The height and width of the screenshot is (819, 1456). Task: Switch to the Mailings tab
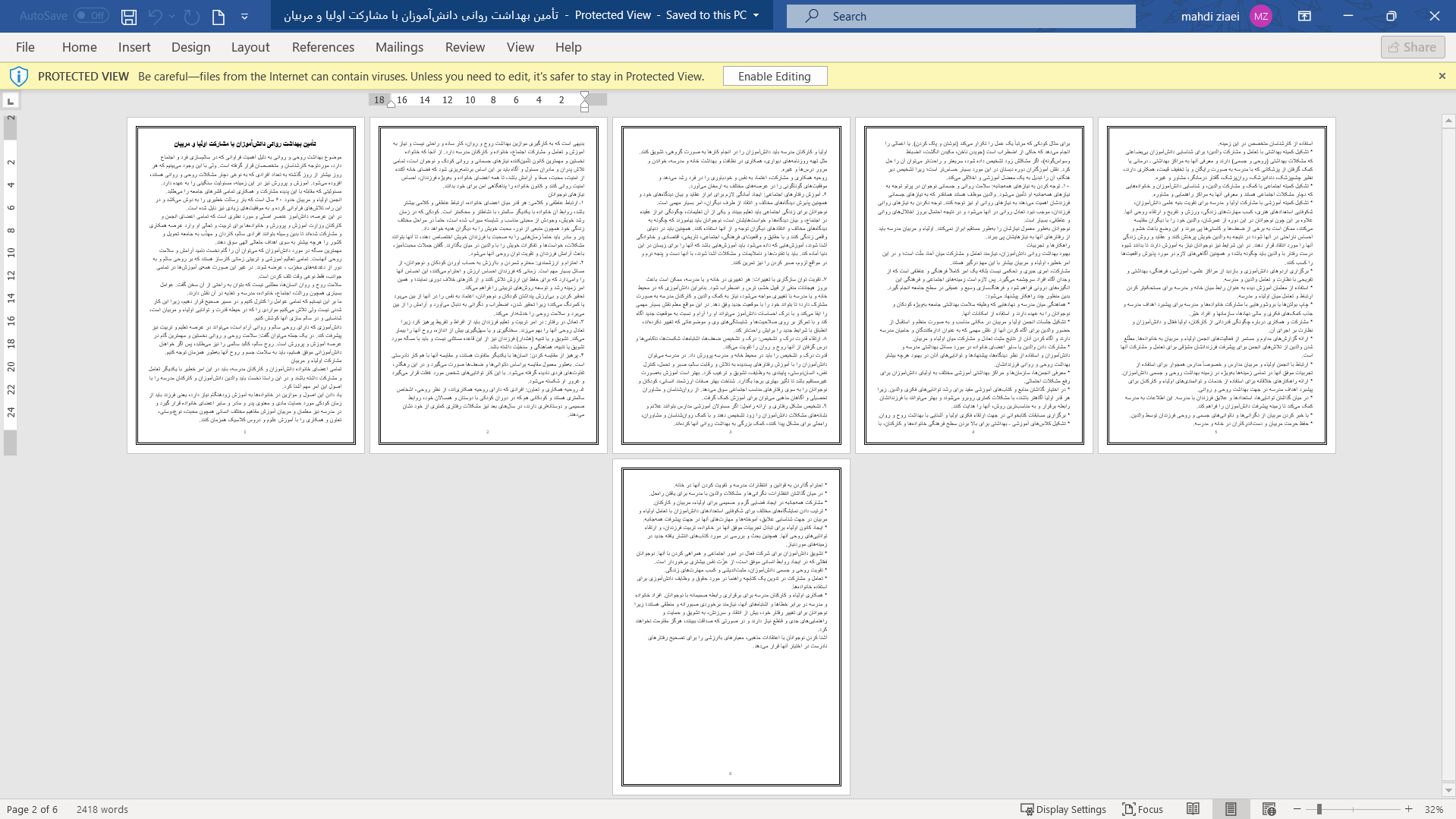pyautogui.click(x=399, y=47)
